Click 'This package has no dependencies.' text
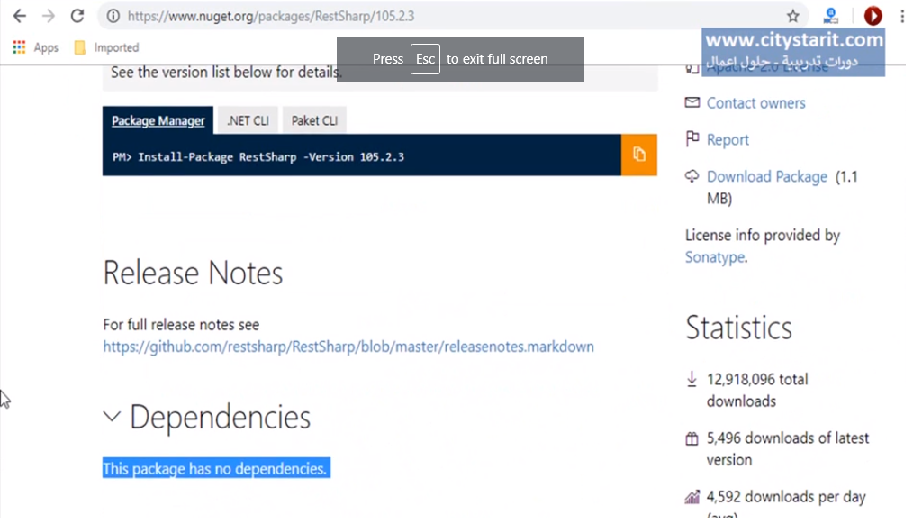The height and width of the screenshot is (518, 906). click(216, 468)
